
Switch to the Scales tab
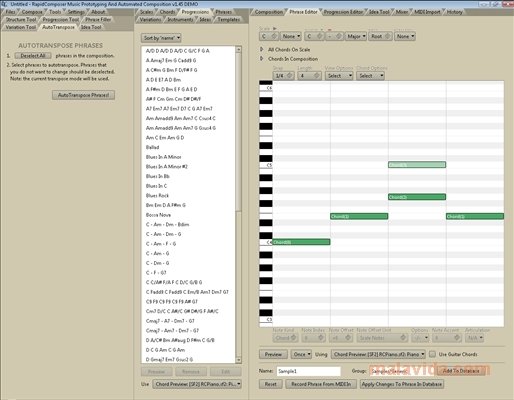click(x=146, y=12)
